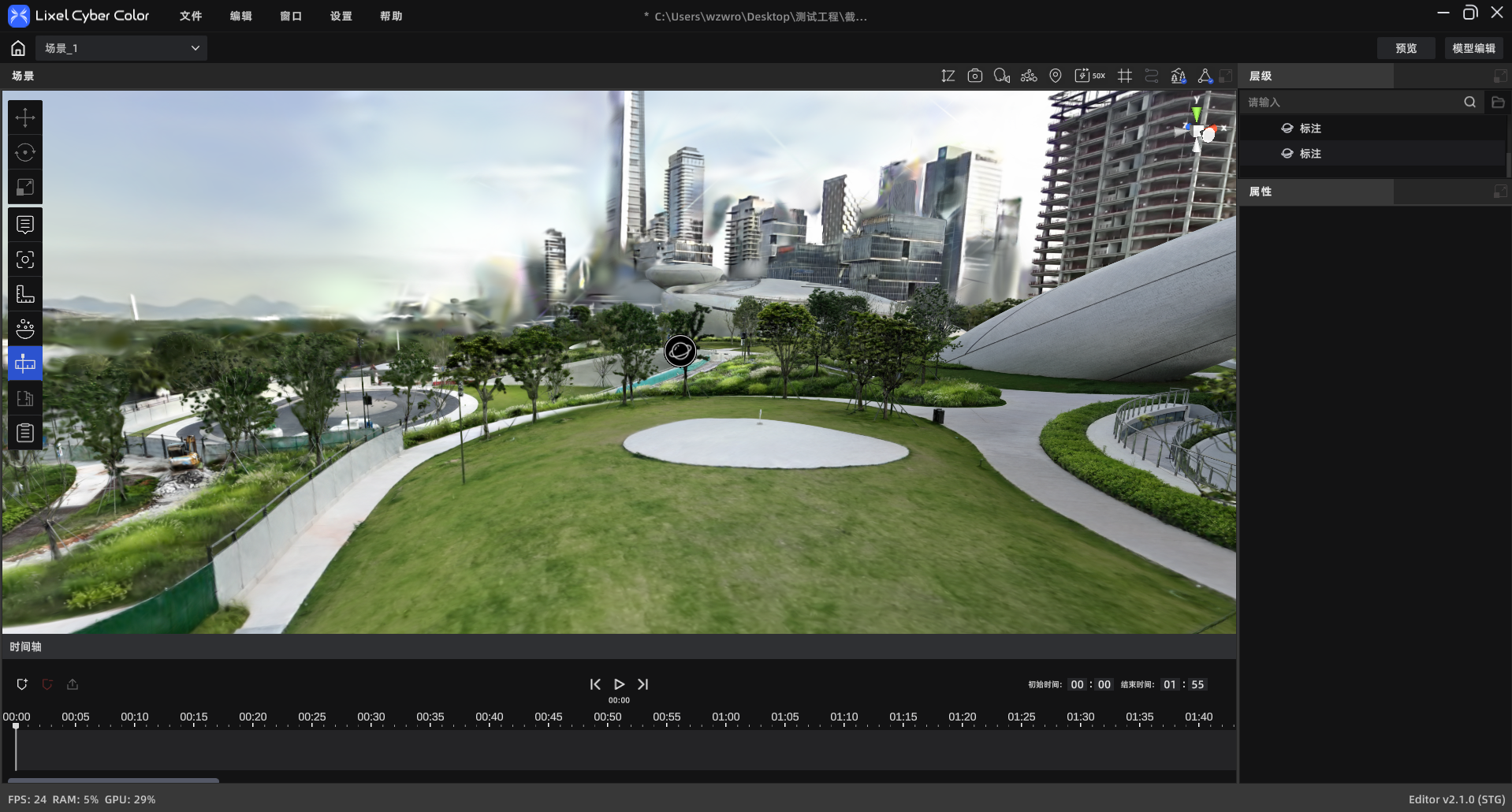Select the rotate tool in sidebar
This screenshot has height=812, width=1512.
coord(25,152)
